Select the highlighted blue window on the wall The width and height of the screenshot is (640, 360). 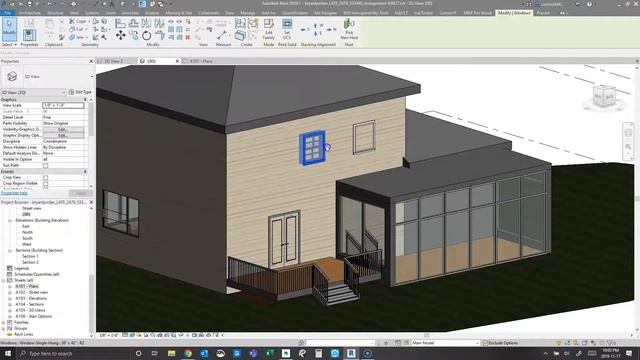(x=313, y=148)
